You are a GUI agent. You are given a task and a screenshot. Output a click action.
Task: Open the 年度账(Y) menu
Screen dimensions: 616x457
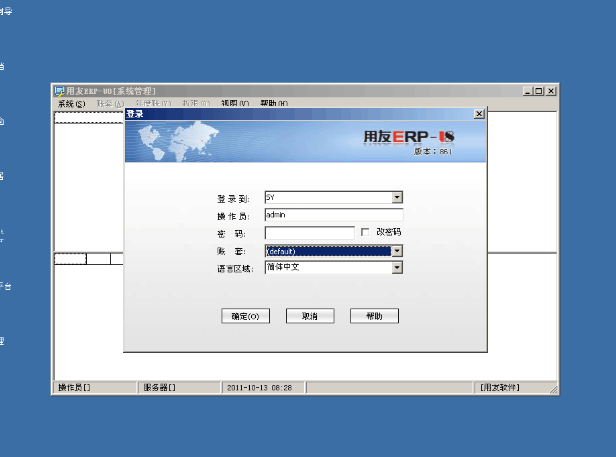click(x=153, y=104)
